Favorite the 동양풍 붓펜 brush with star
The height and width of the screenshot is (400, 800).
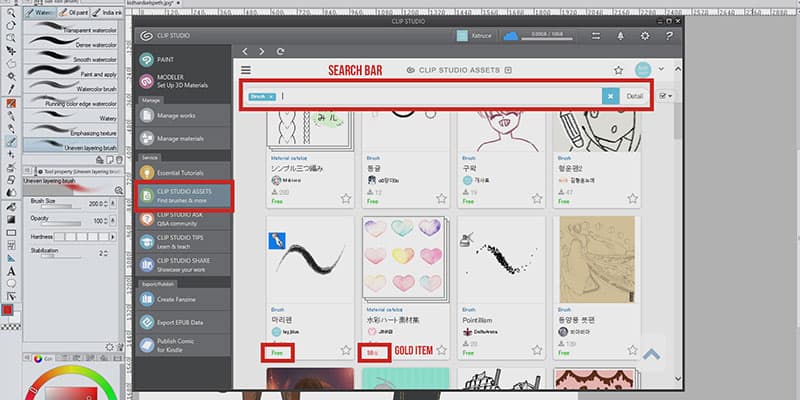tap(633, 350)
